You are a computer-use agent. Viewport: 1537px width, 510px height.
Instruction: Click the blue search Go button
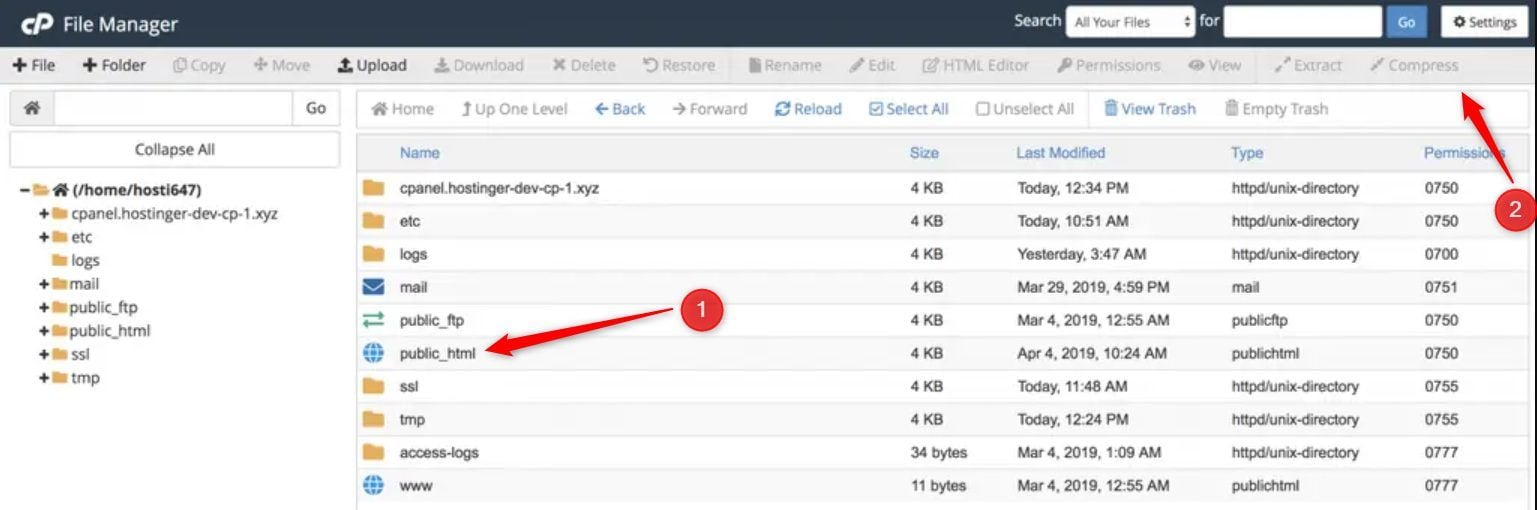(x=1406, y=22)
